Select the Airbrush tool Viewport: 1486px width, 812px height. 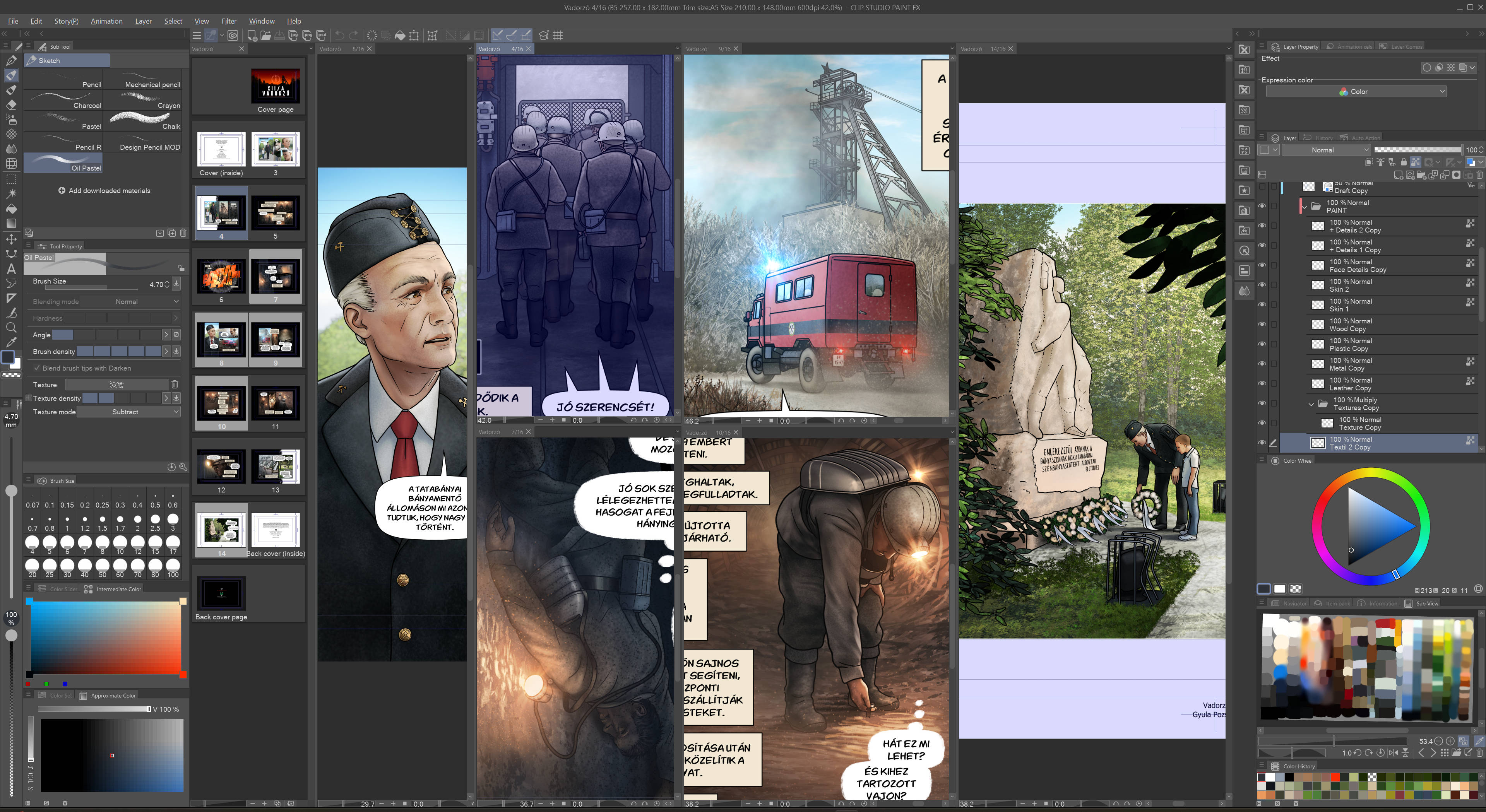pyautogui.click(x=11, y=120)
